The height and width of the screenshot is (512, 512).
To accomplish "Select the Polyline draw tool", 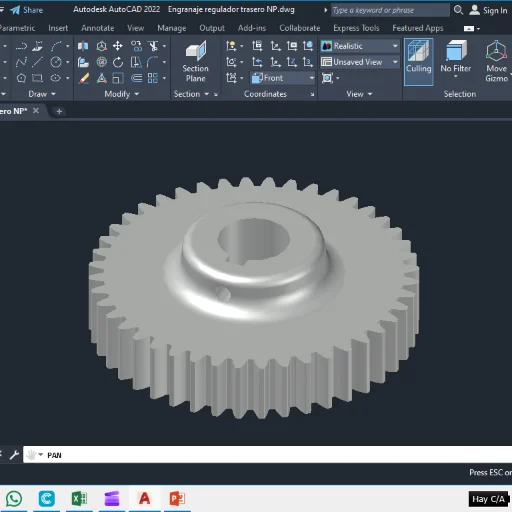I will [21, 46].
